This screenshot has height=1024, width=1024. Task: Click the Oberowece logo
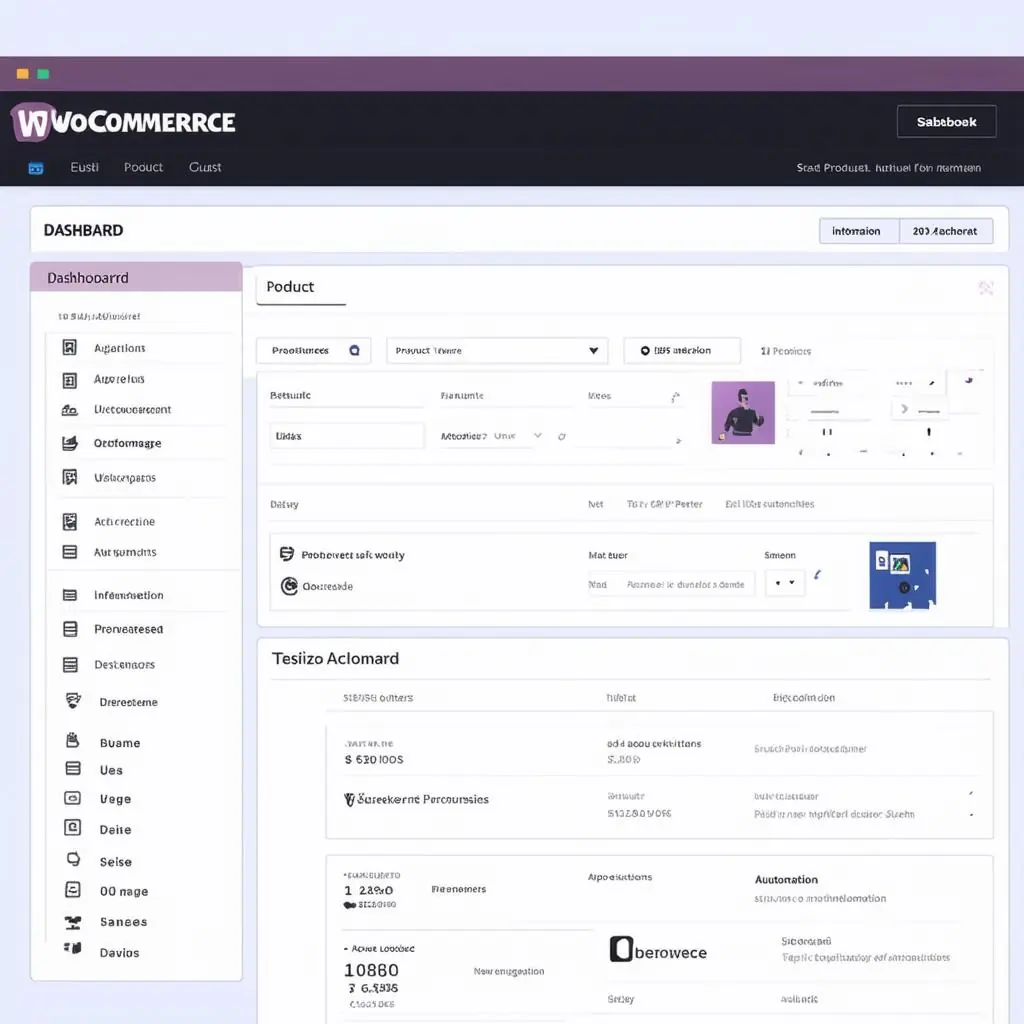point(658,950)
